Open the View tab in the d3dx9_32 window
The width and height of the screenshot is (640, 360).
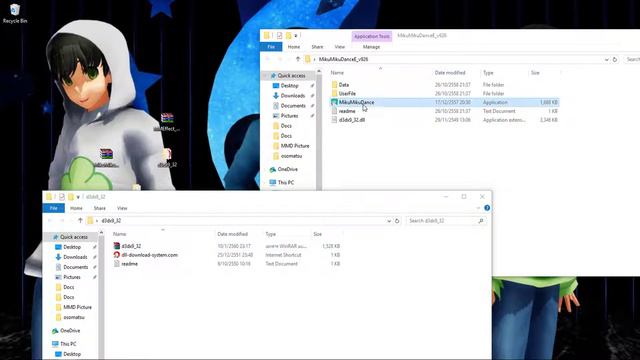coord(122,208)
